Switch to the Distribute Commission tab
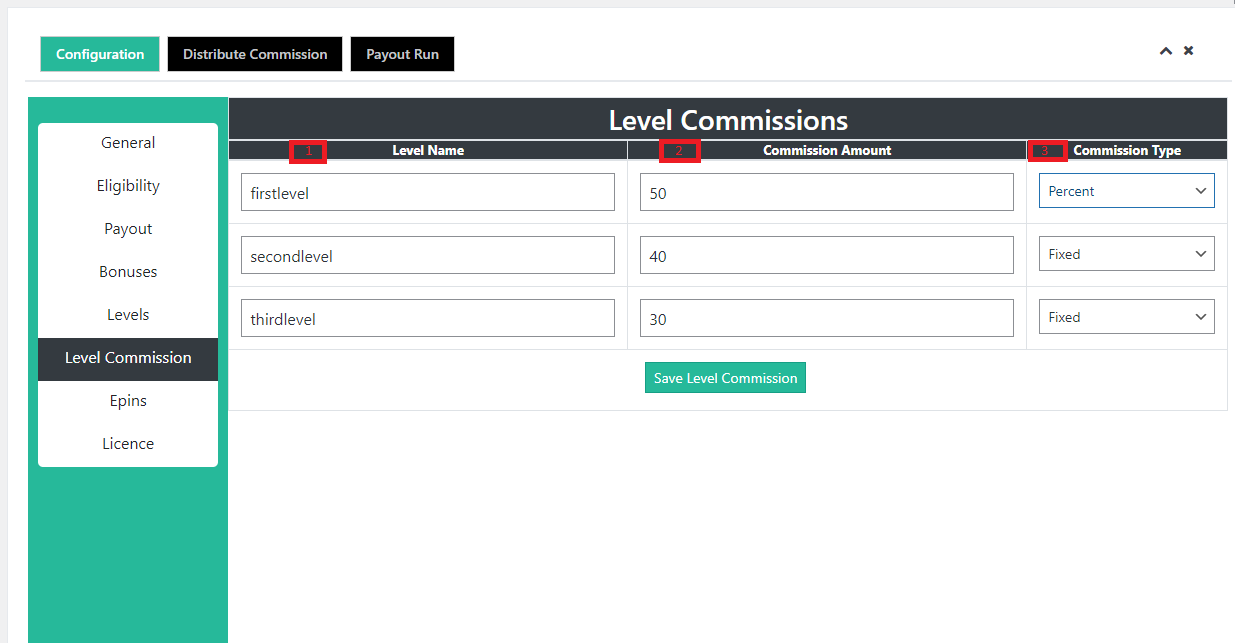Image resolution: width=1235 pixels, height=643 pixels. pos(255,54)
